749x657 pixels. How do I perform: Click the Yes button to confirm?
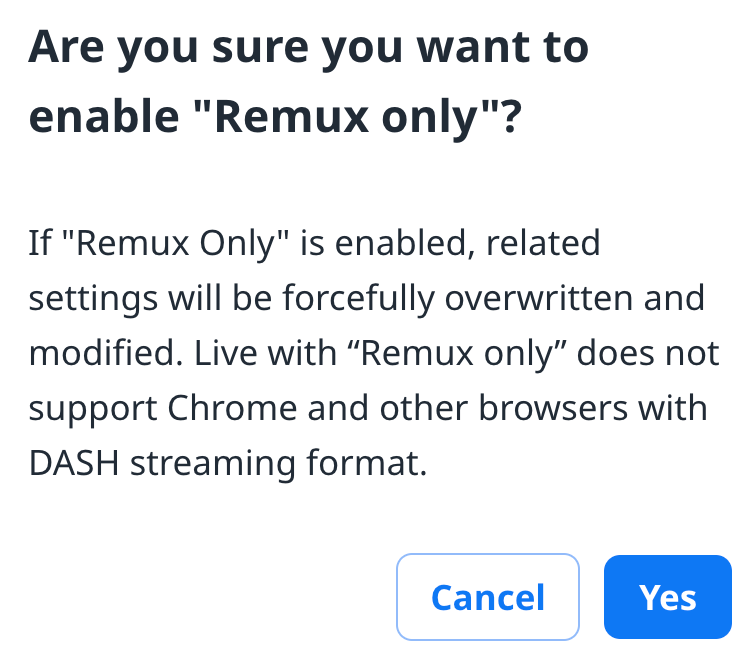[x=667, y=597]
